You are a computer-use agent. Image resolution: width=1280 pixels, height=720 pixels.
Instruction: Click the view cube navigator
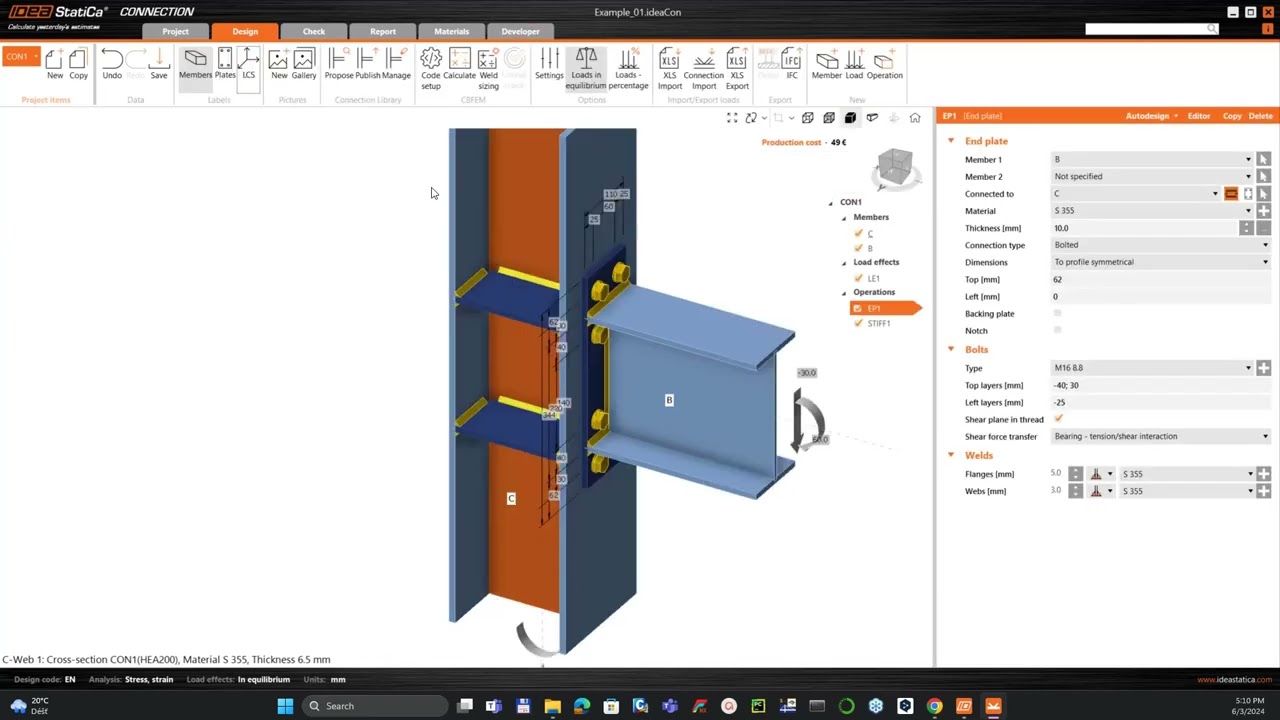point(894,169)
